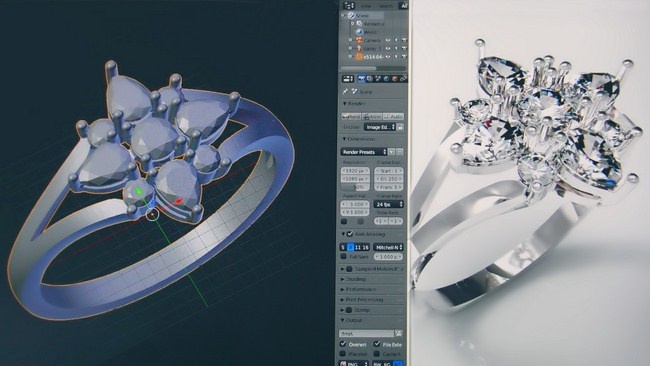Open the World properties globe tab icon
650x366 pixels.
(386, 79)
